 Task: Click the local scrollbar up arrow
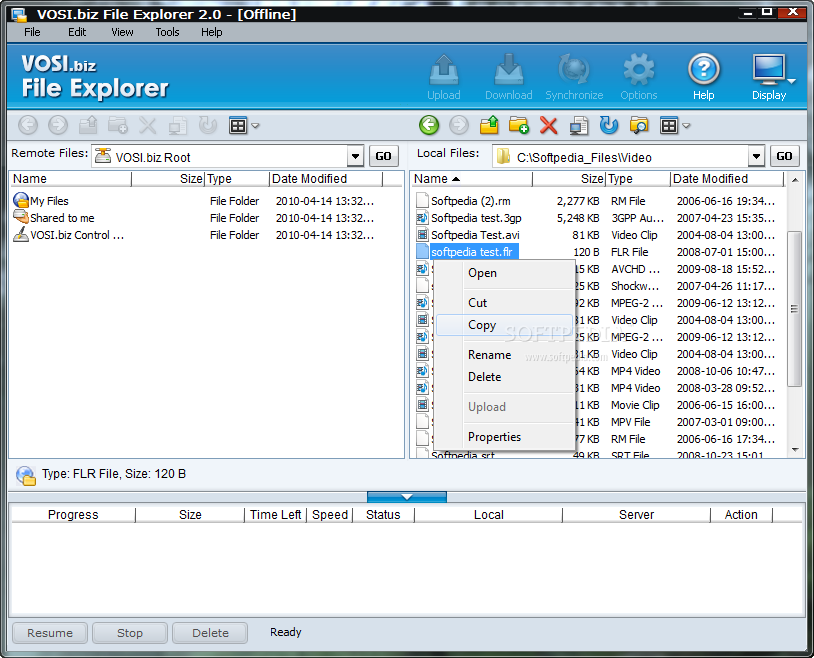pos(795,180)
